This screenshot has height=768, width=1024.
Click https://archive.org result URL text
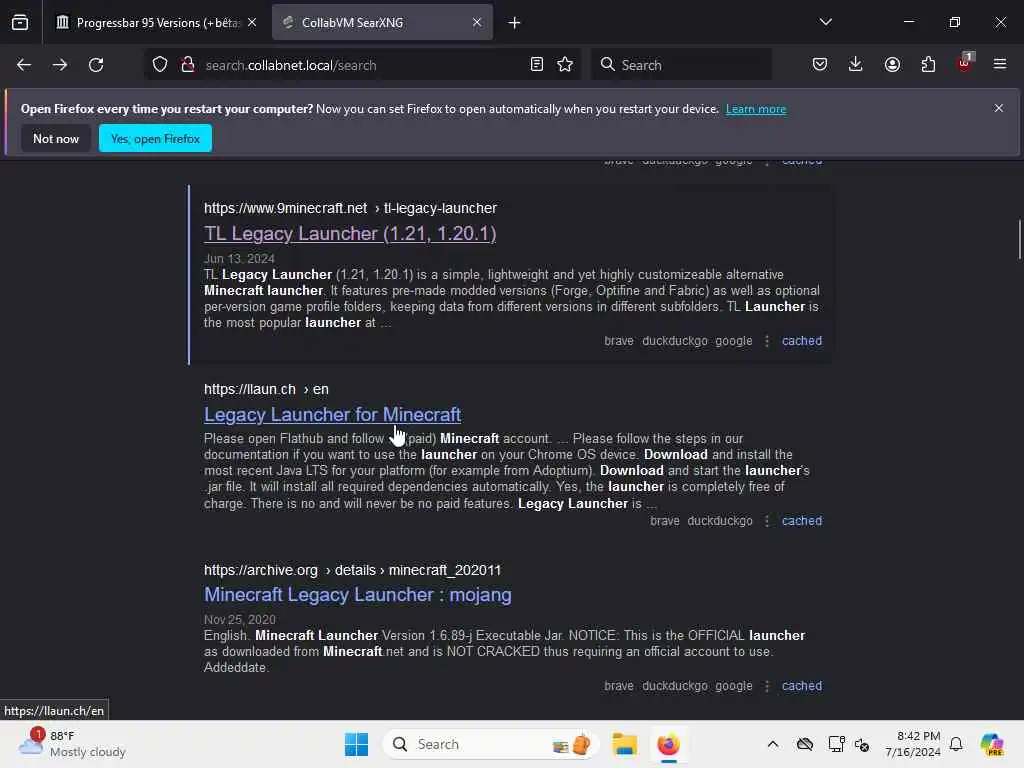pyautogui.click(x=261, y=570)
